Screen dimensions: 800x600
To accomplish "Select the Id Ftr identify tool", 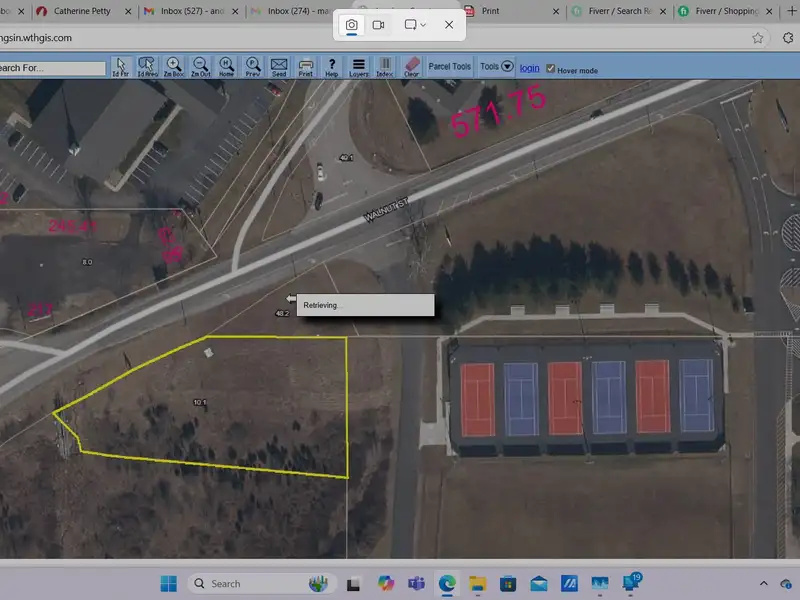I will click(122, 67).
